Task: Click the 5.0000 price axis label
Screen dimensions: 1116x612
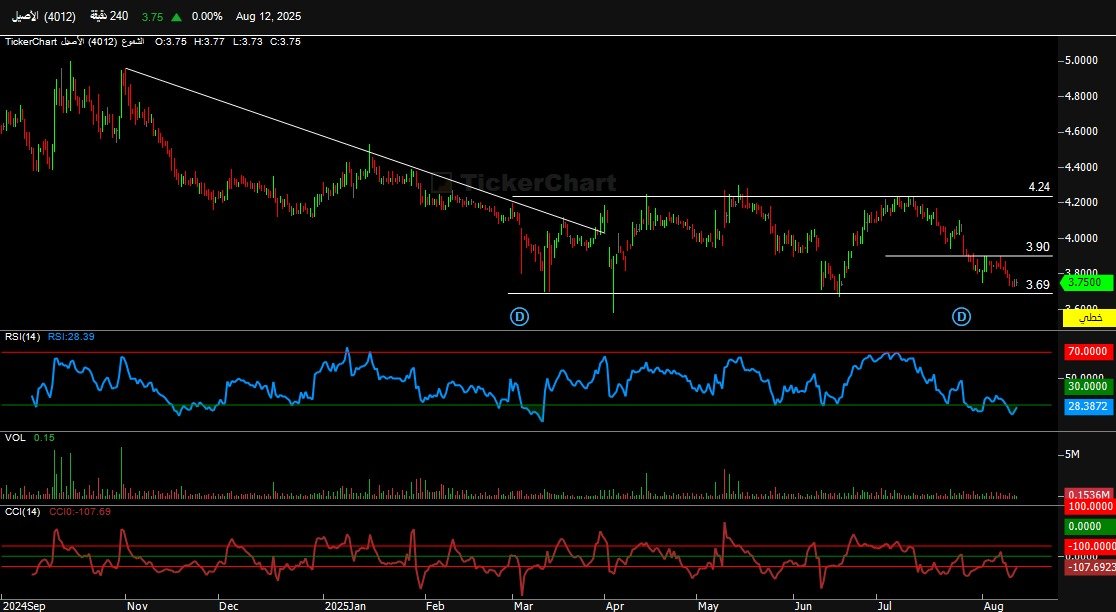Action: coord(1081,60)
